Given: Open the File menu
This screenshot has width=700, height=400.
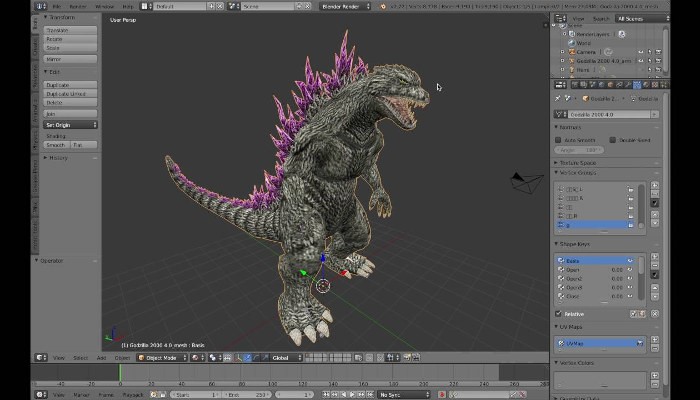Looking at the screenshot, I should tap(57, 6).
